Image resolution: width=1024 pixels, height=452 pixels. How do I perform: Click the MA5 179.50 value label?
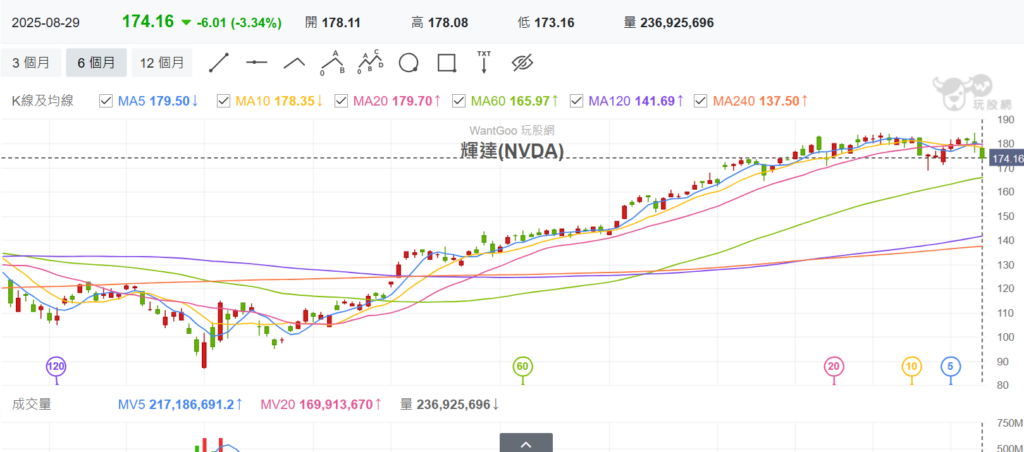click(159, 101)
